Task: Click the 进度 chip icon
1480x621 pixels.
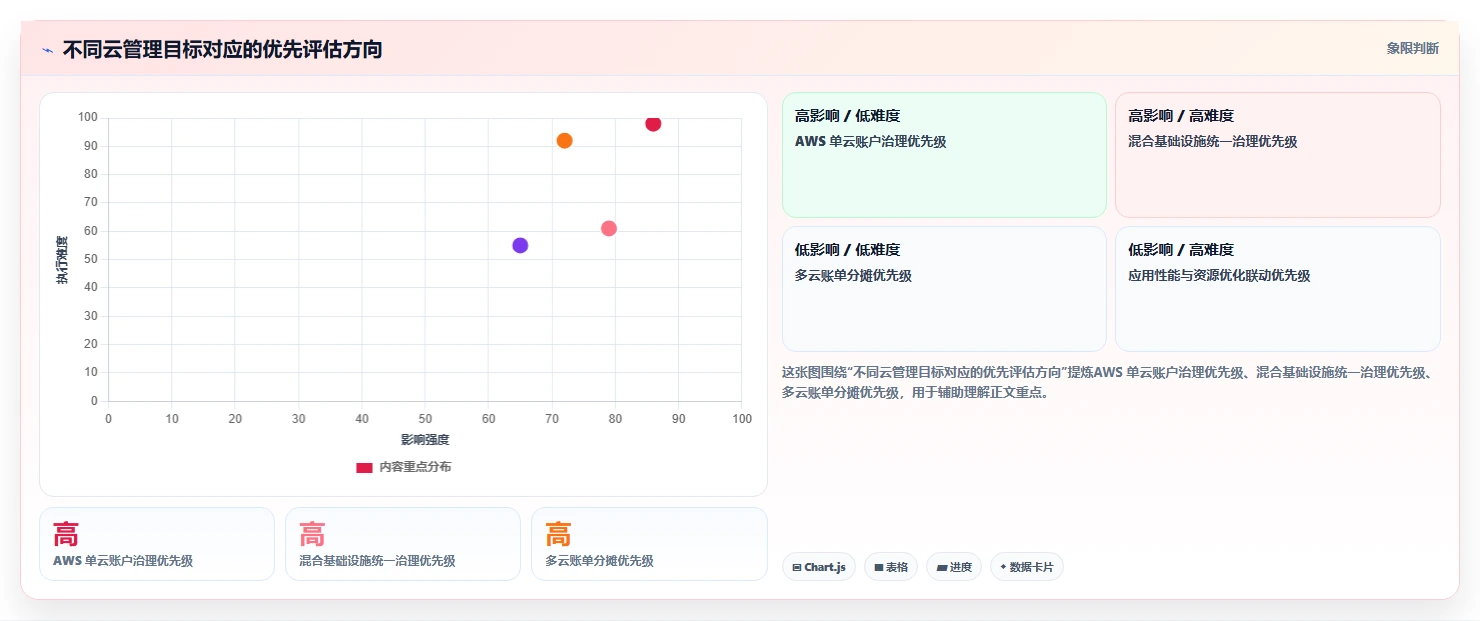Action: 942,567
